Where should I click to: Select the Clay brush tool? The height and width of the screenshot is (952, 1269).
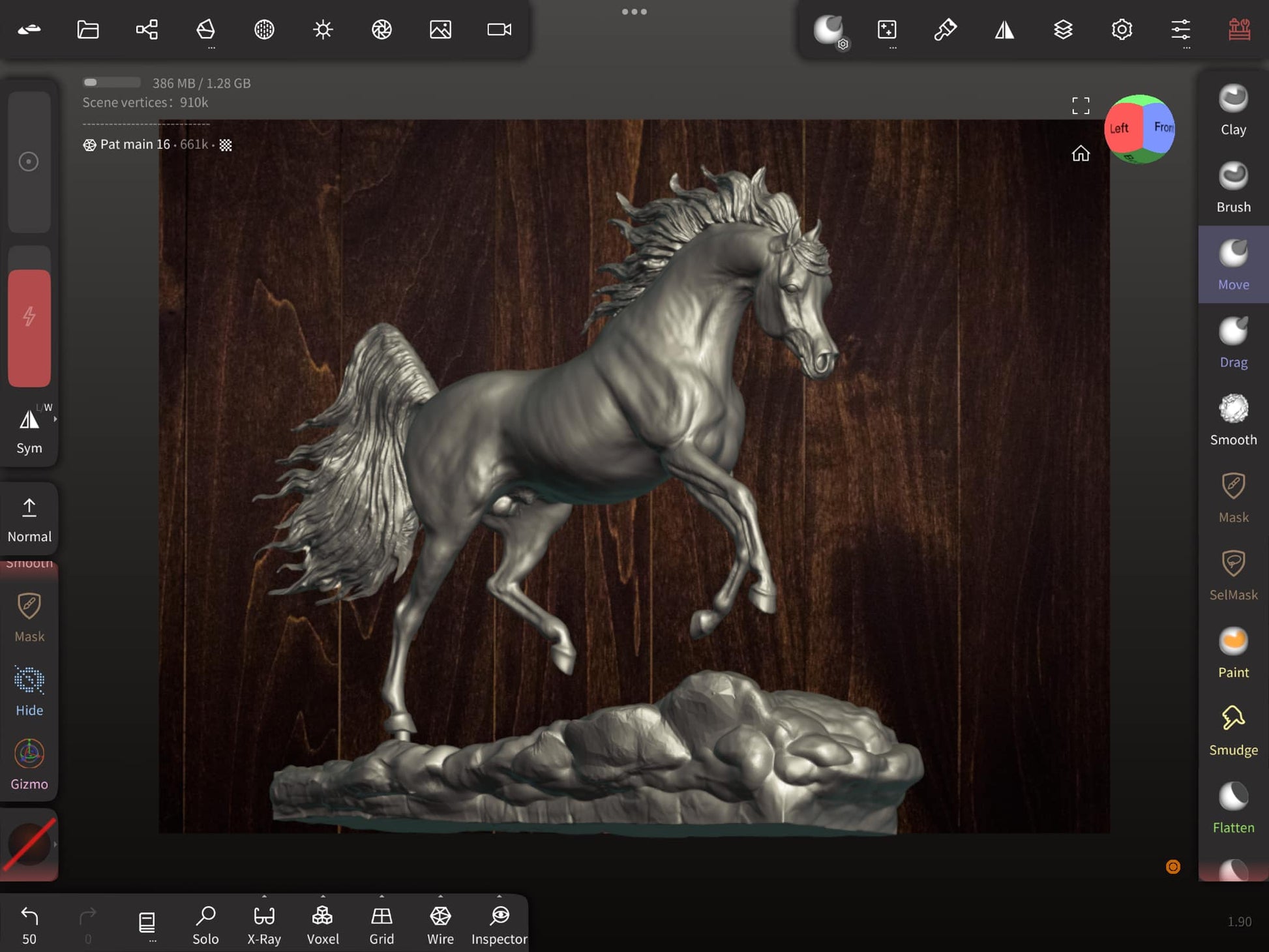pyautogui.click(x=1233, y=110)
